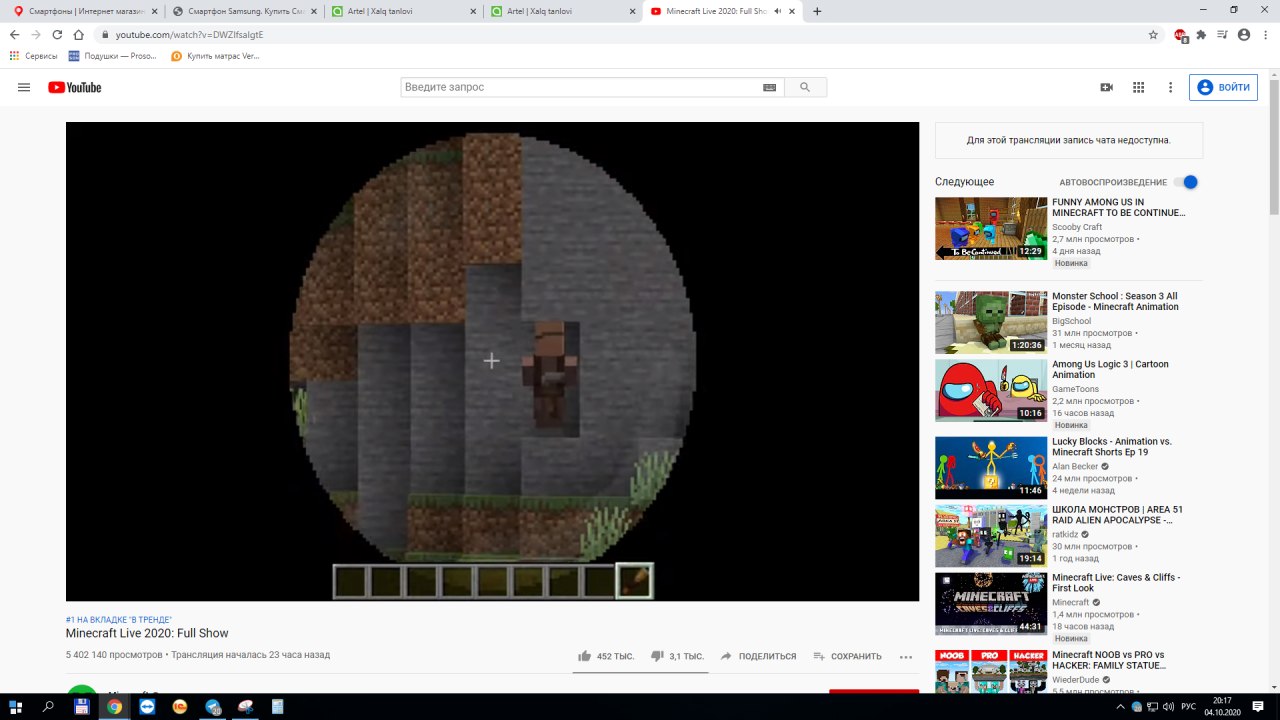The height and width of the screenshot is (720, 1280).
Task: Sign in with the Войти button
Action: point(1223,87)
